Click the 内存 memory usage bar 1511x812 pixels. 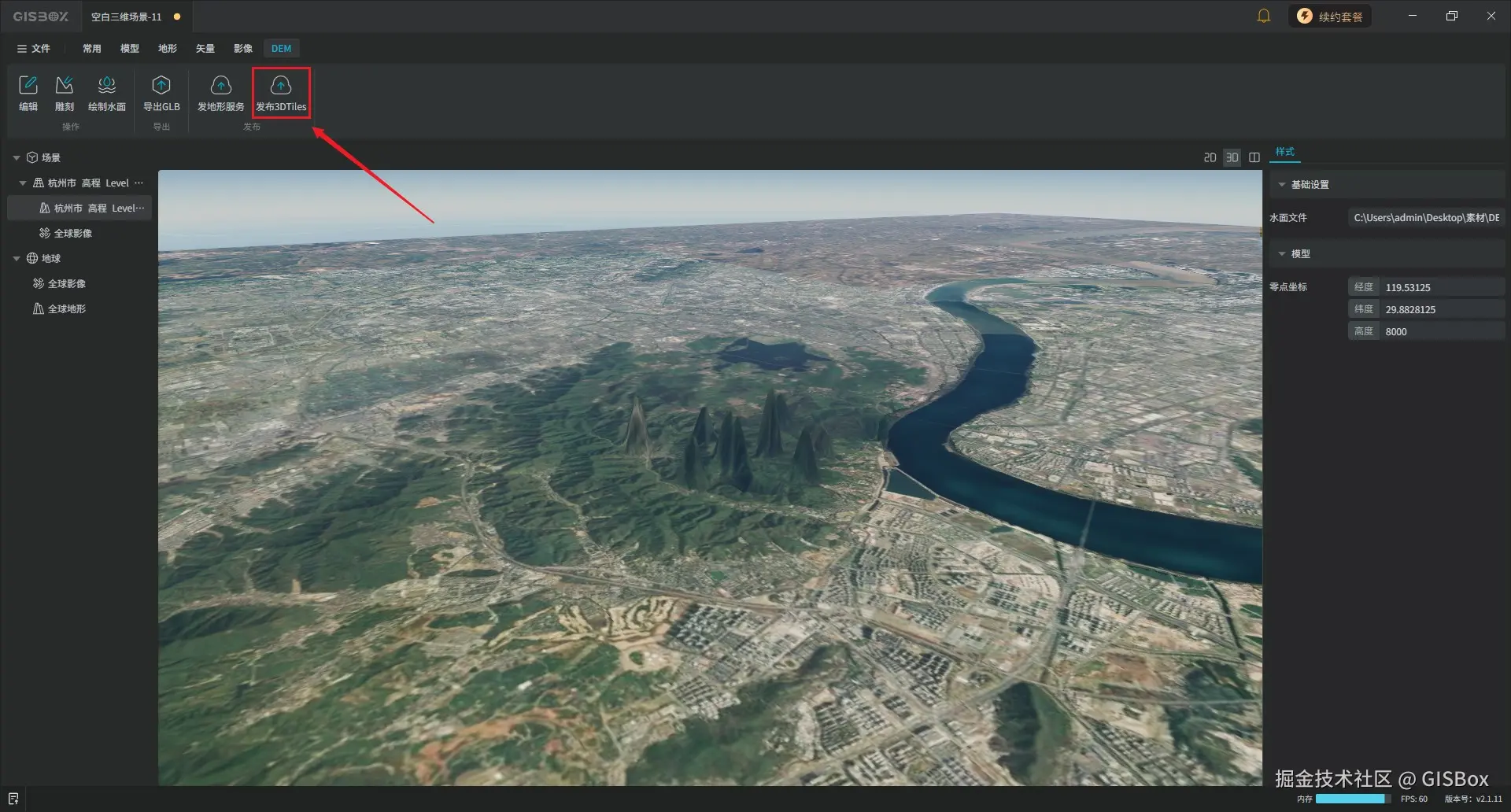pyautogui.click(x=1353, y=799)
